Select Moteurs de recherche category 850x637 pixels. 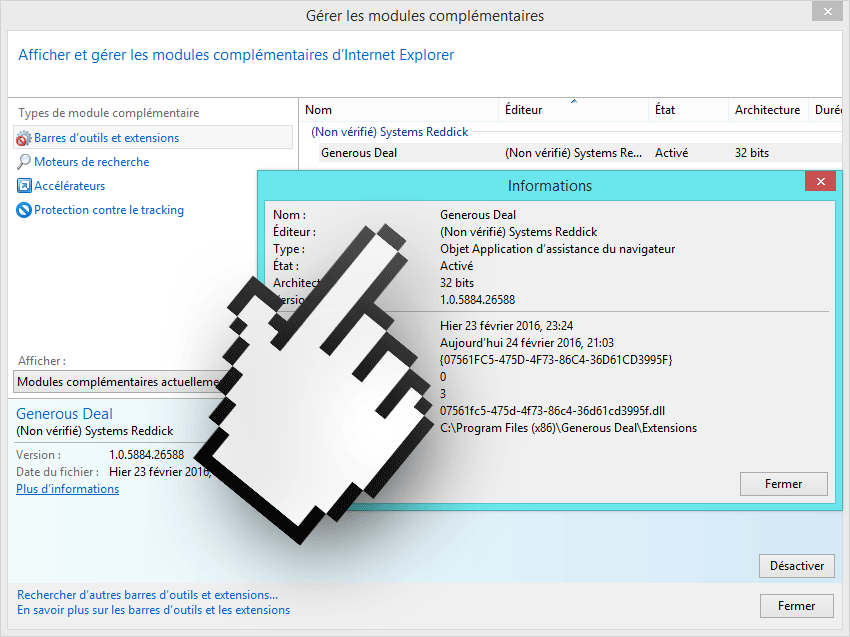92,162
